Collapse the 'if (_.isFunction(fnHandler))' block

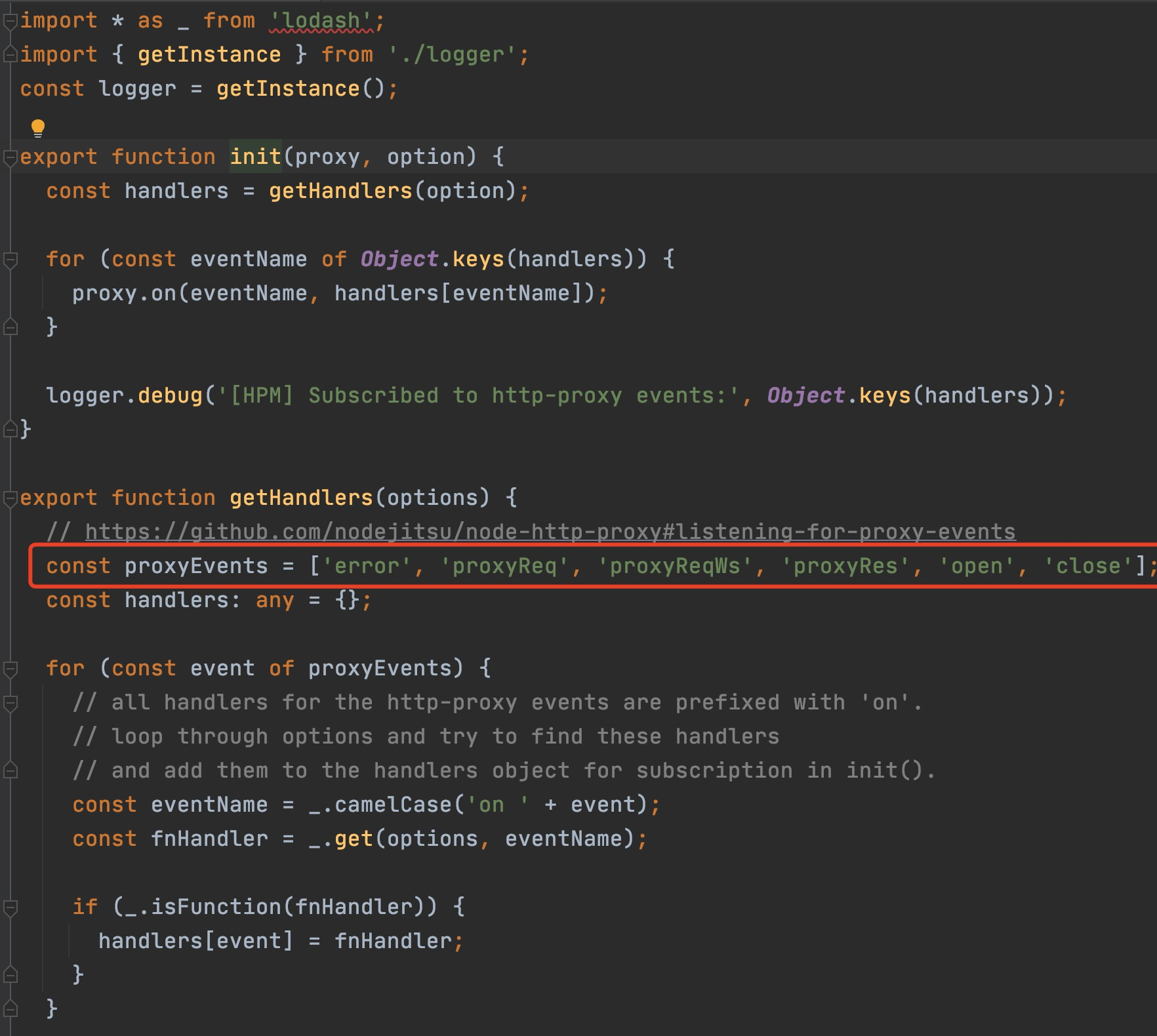(x=10, y=907)
